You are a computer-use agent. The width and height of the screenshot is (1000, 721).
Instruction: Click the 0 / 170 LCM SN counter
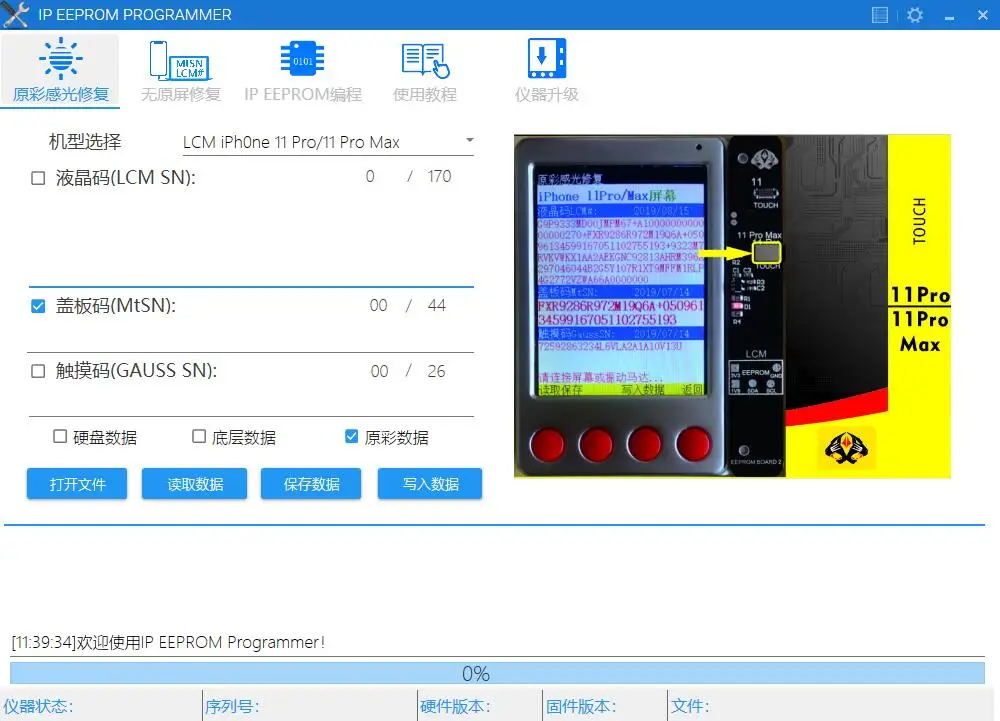pyautogui.click(x=408, y=177)
